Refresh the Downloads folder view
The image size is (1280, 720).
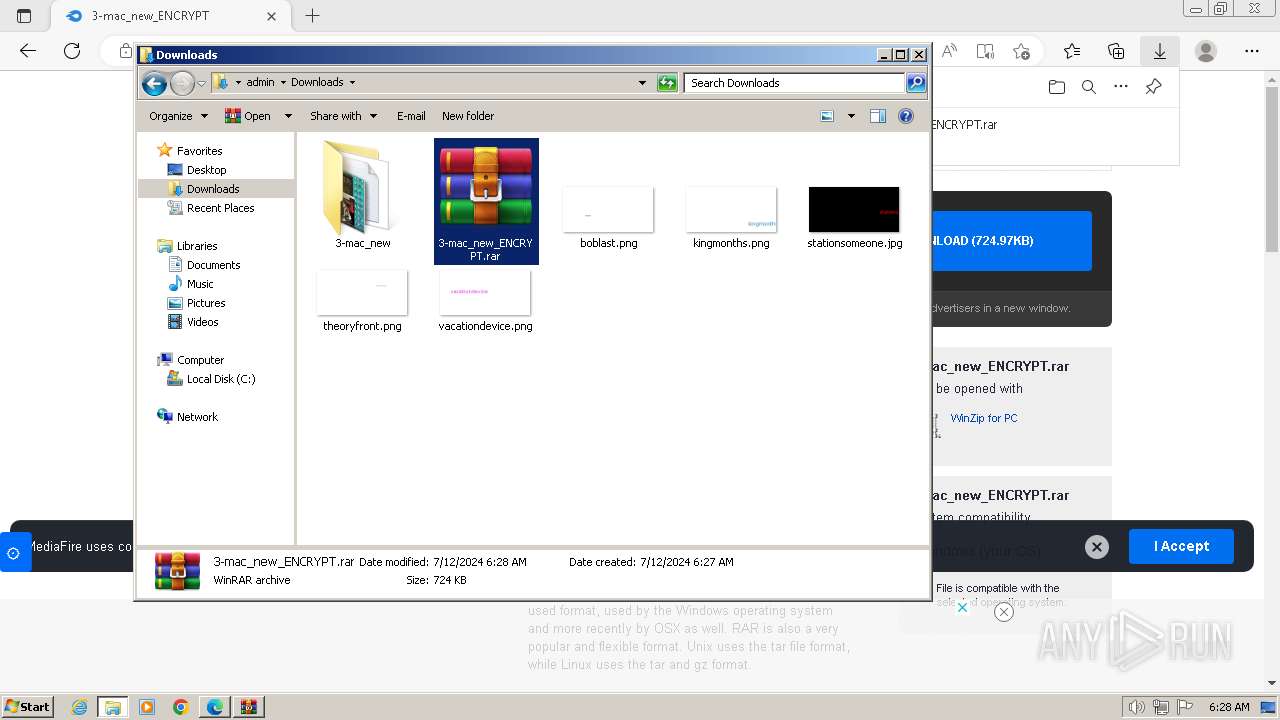click(667, 83)
